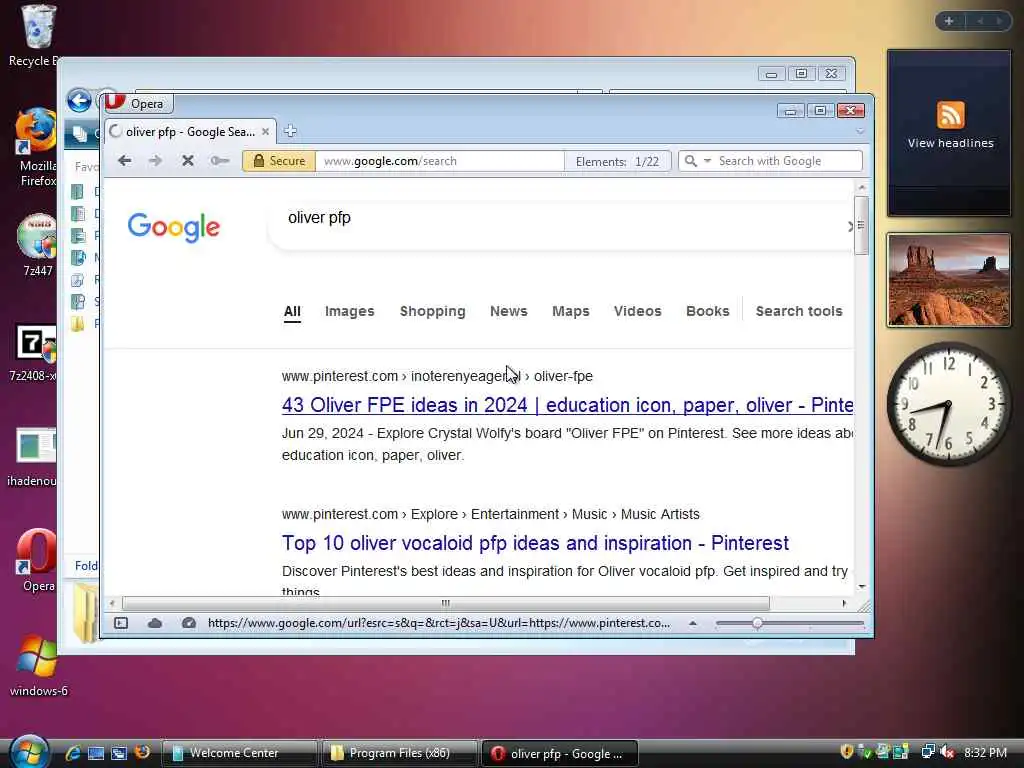1024x768 pixels.
Task: Switch to the Videos results tab
Action: pos(637,312)
